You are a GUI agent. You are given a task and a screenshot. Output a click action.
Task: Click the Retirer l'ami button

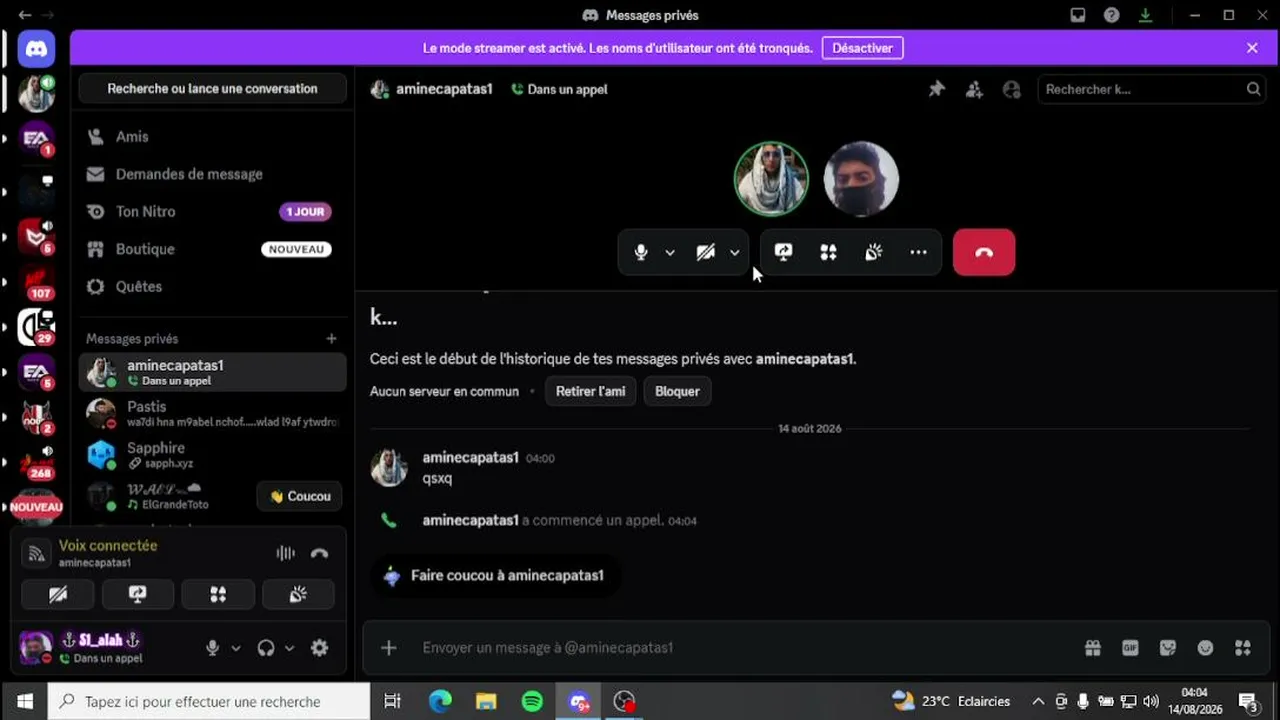coord(590,391)
